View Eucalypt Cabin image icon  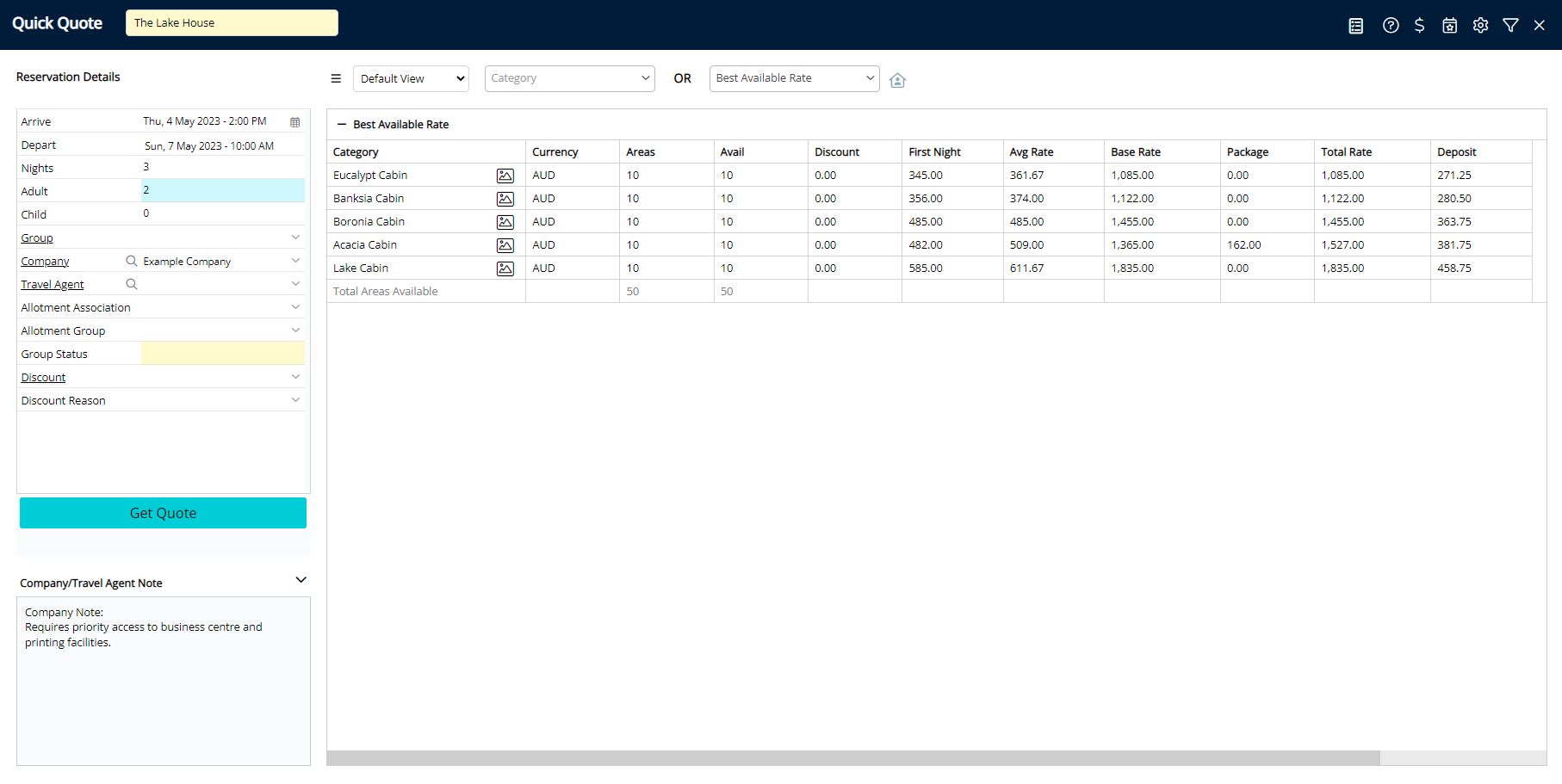point(505,176)
